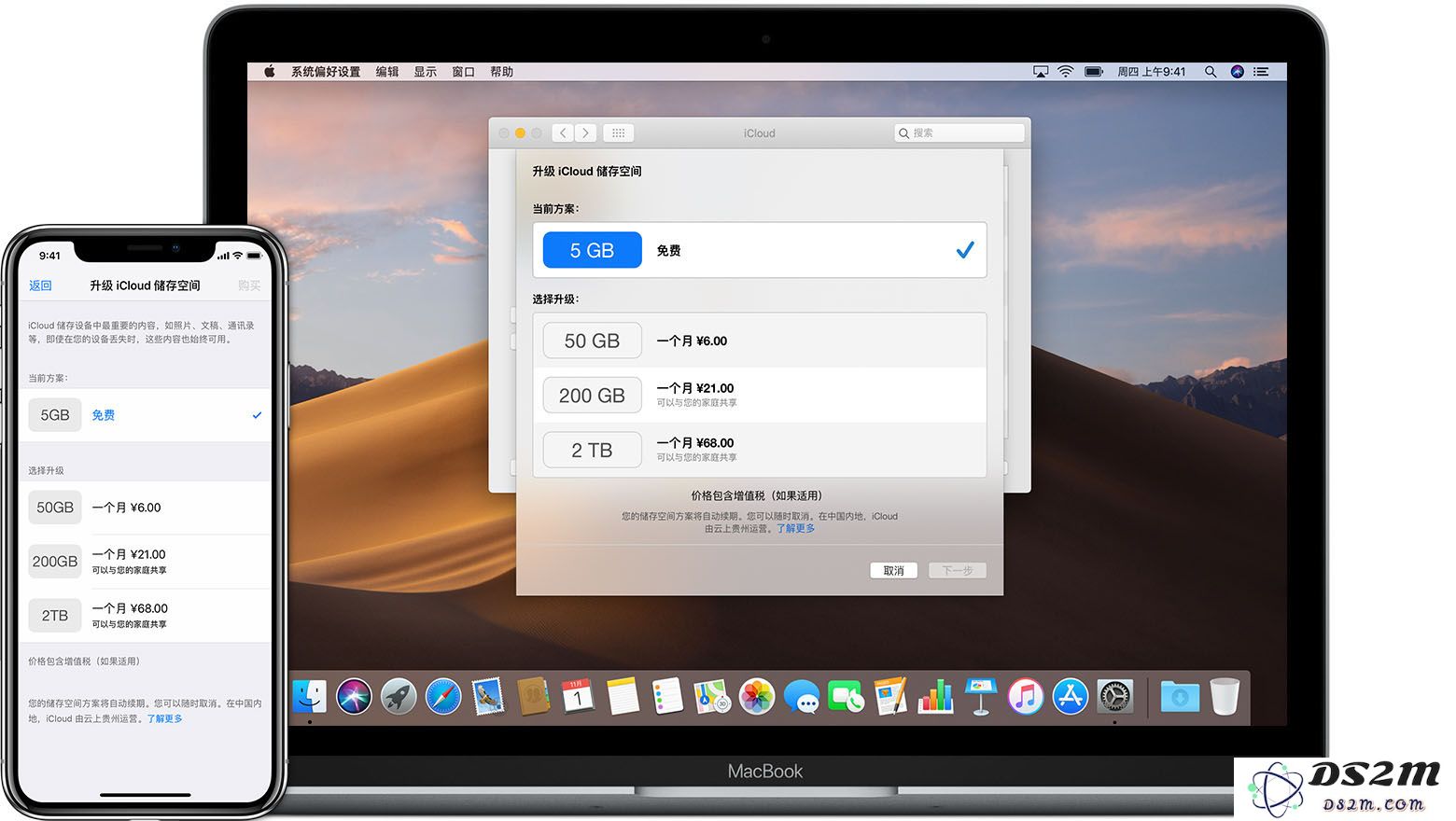The width and height of the screenshot is (1456, 821).
Task: Show all preferences grid button
Action: (x=618, y=133)
